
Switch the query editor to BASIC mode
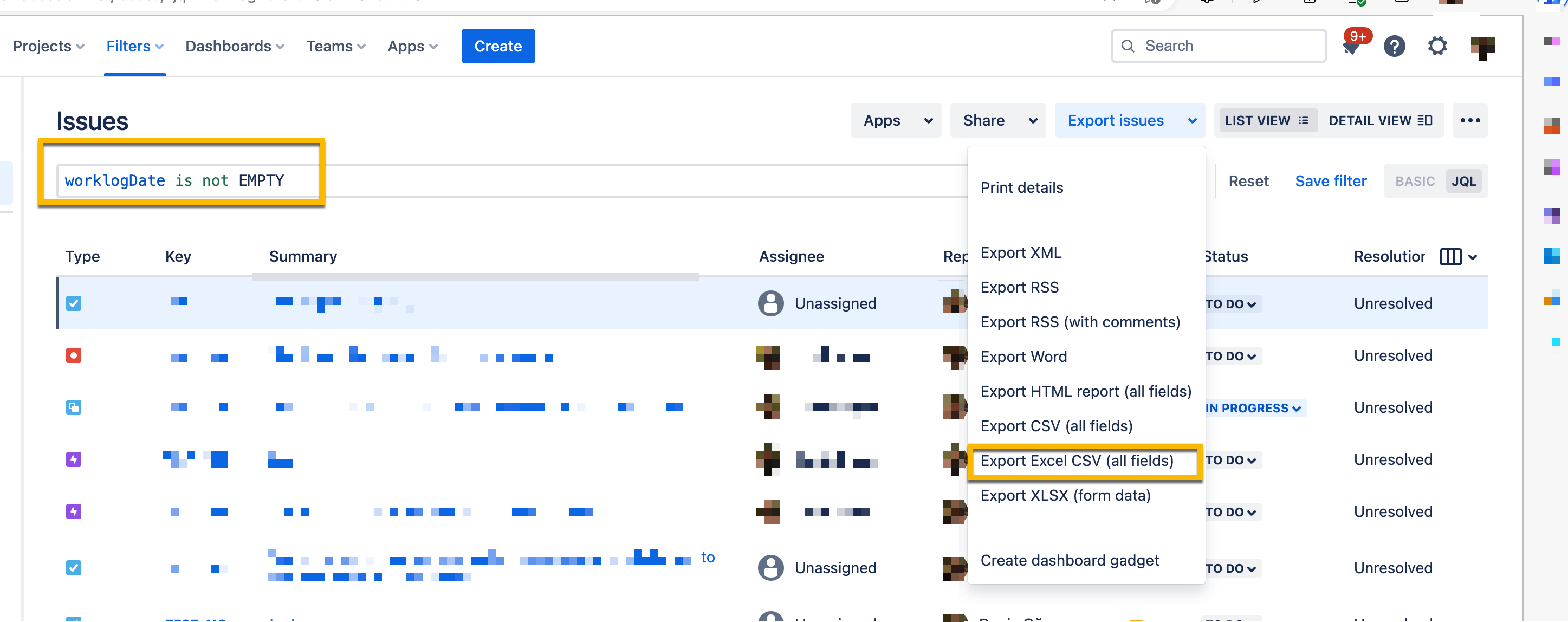click(x=1414, y=182)
